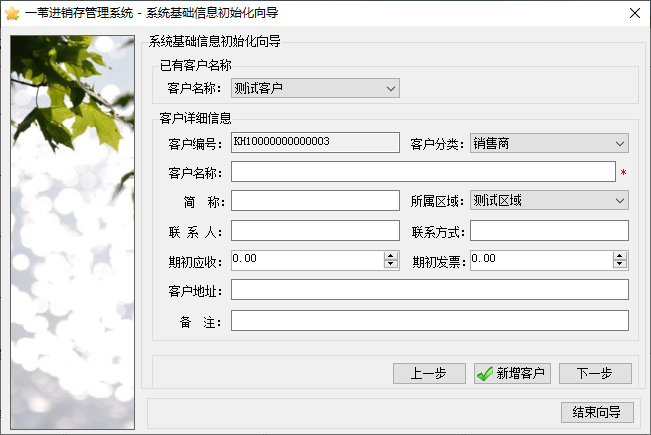Click the required 客户名称 input field
The image size is (651, 435).
(423, 171)
